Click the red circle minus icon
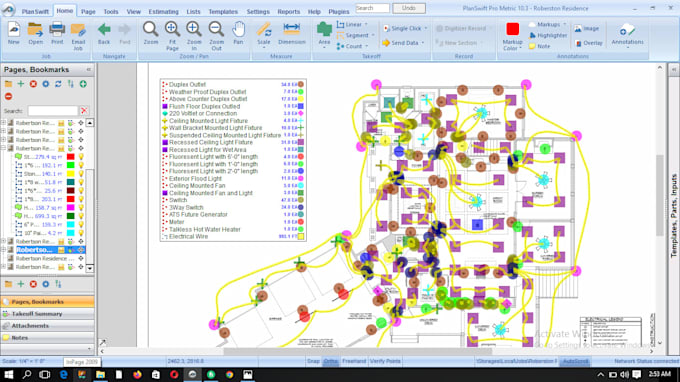 click(8, 96)
